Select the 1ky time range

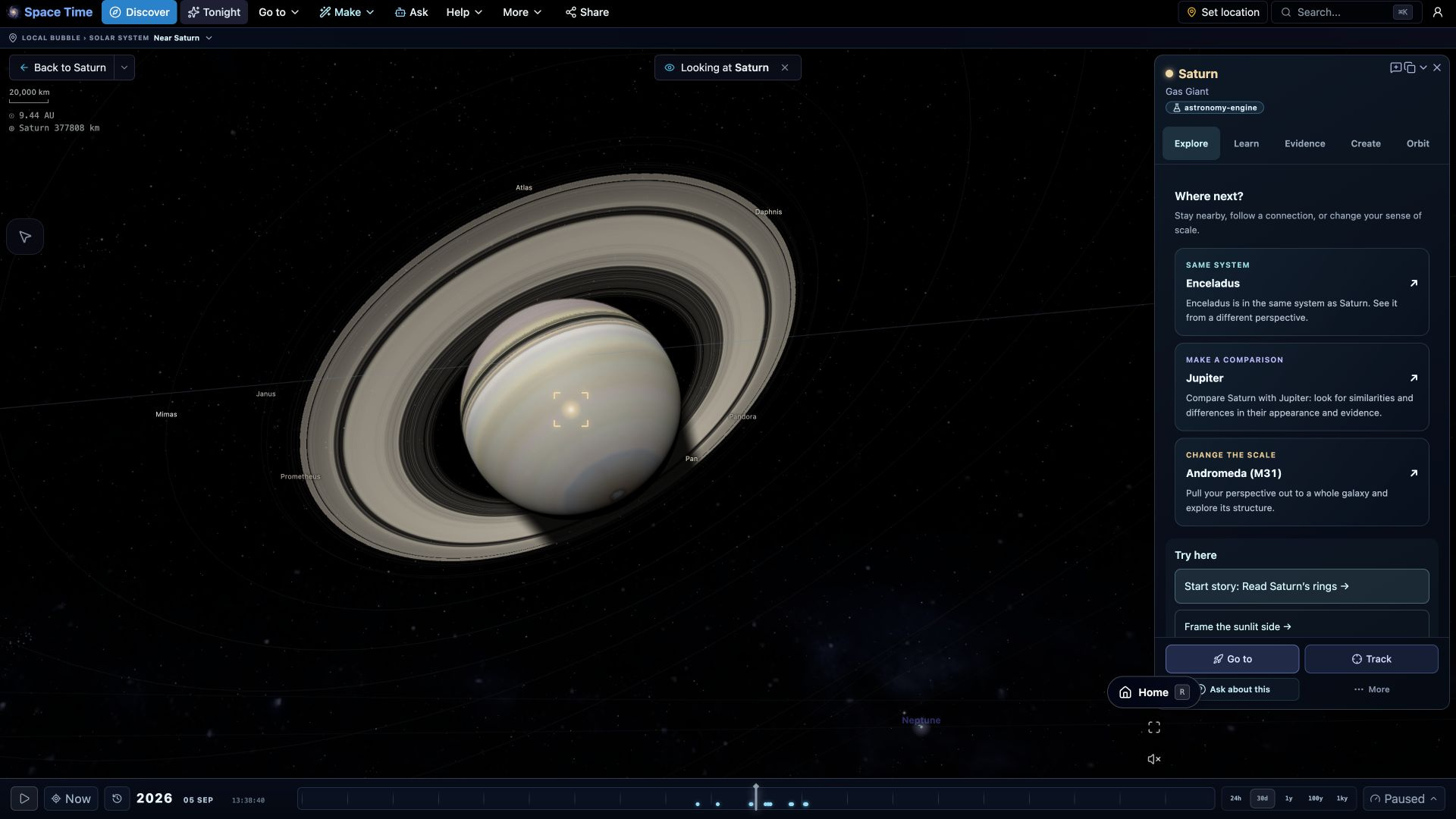point(1341,799)
